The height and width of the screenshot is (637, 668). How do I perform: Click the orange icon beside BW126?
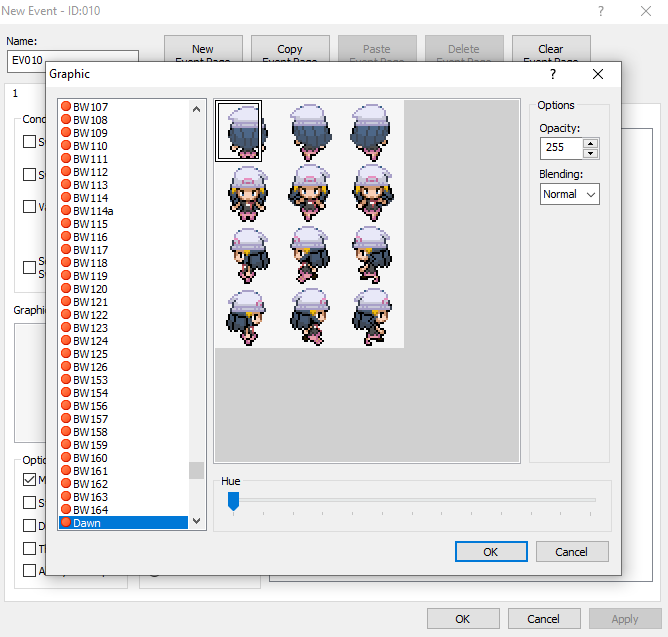[x=66, y=367]
